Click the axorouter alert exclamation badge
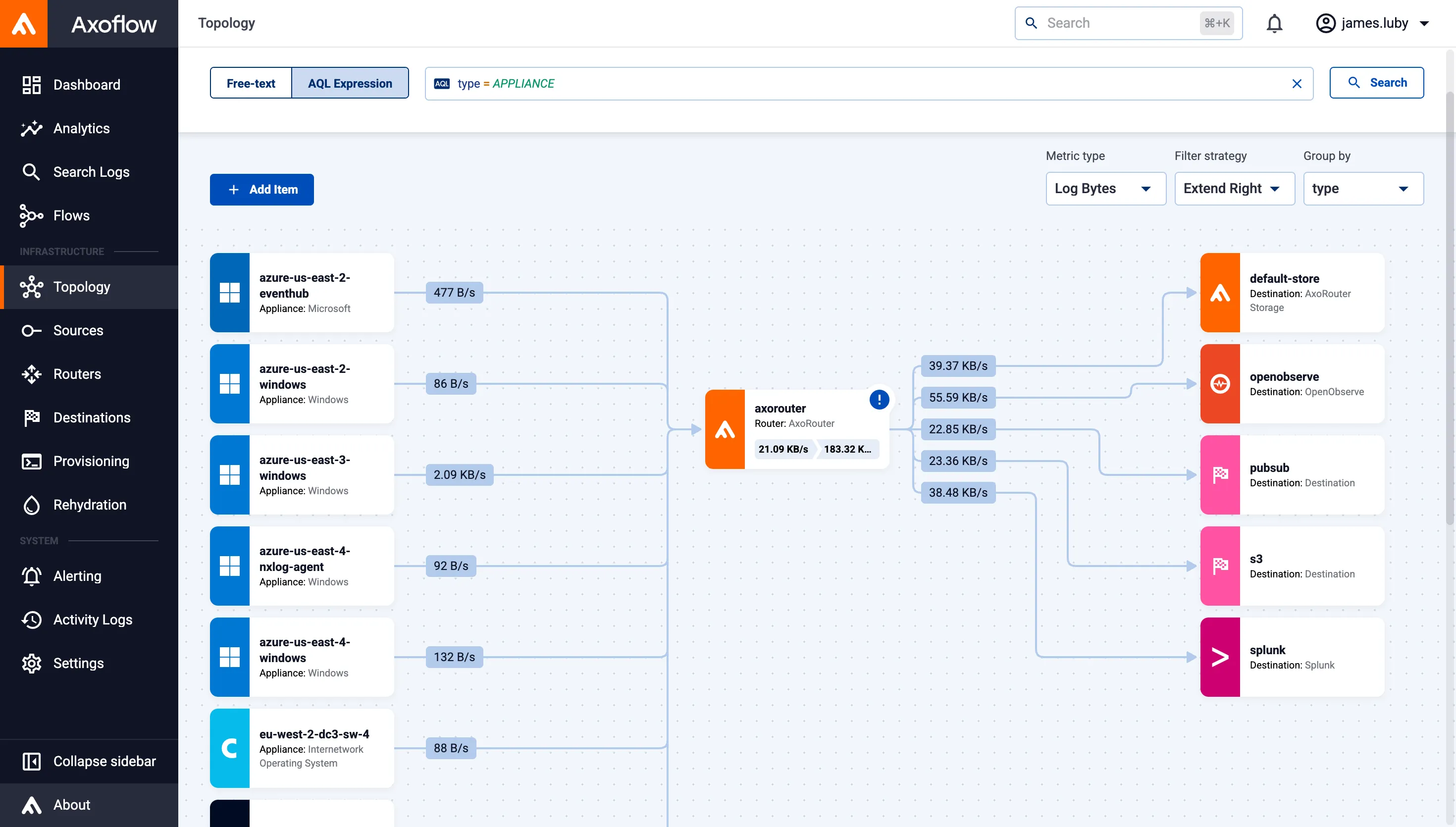The height and width of the screenshot is (827, 1456). coord(879,399)
